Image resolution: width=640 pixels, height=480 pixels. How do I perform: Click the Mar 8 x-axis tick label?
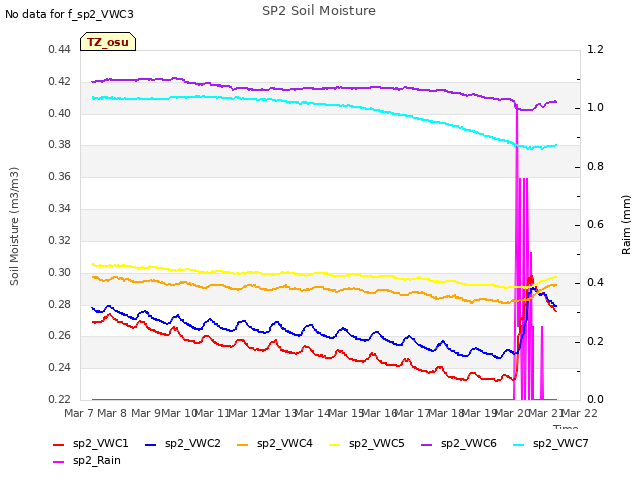point(112,413)
